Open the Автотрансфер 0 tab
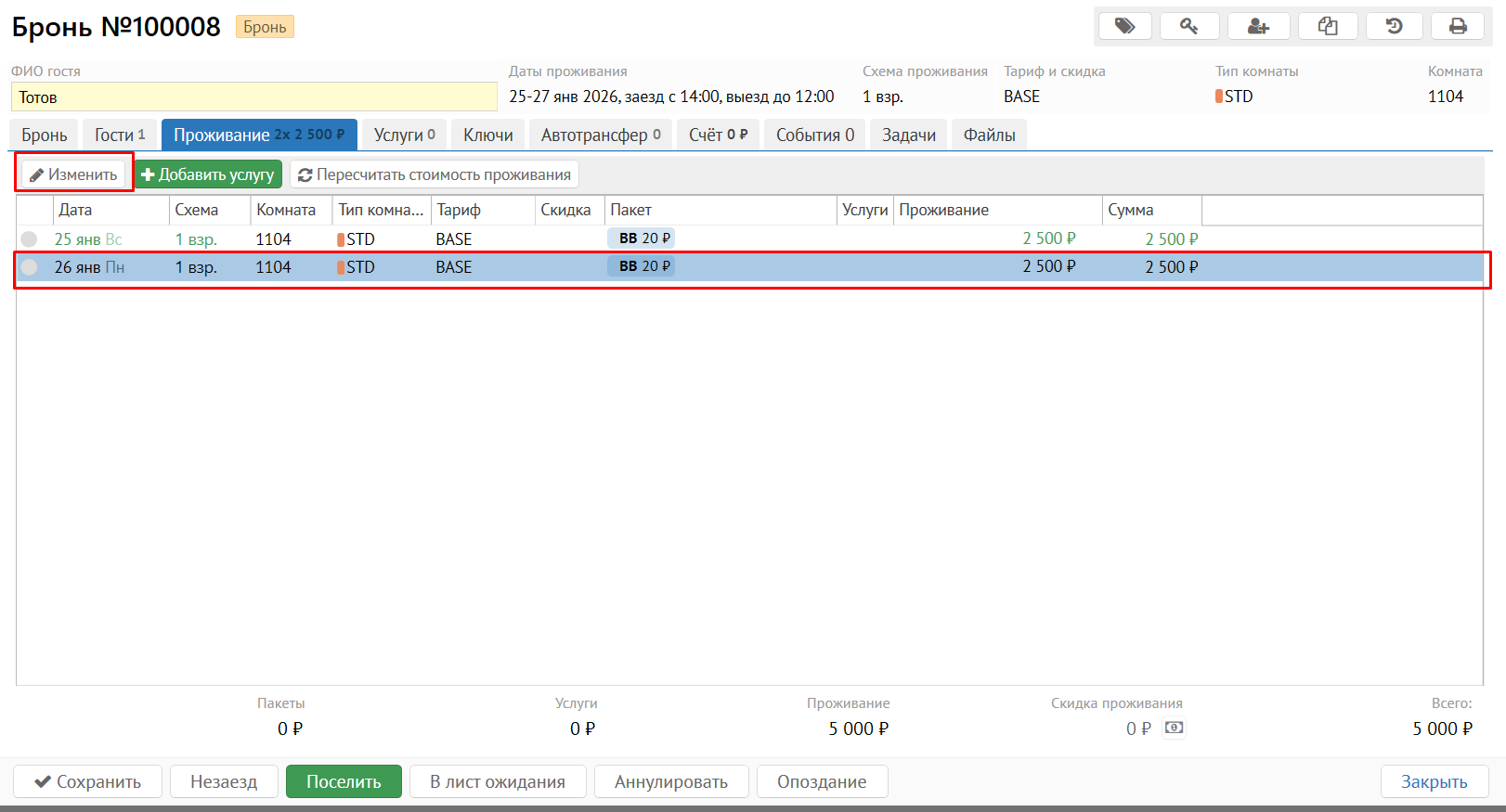The image size is (1506, 812). click(601, 135)
